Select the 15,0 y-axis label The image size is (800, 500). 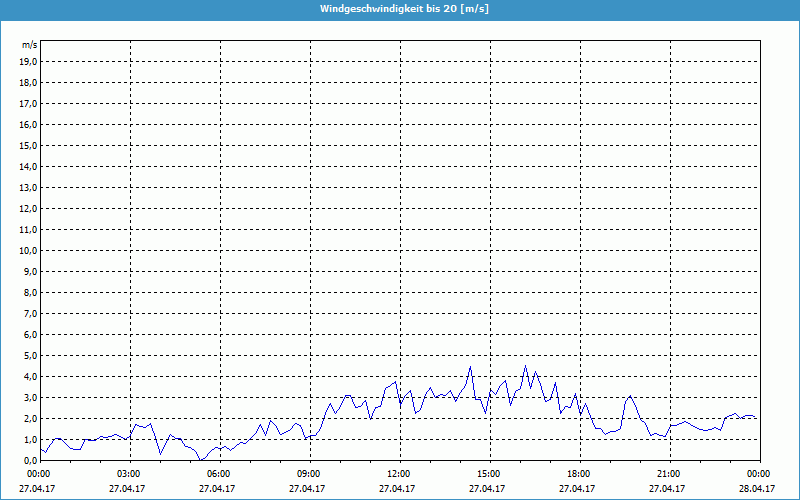click(x=29, y=145)
